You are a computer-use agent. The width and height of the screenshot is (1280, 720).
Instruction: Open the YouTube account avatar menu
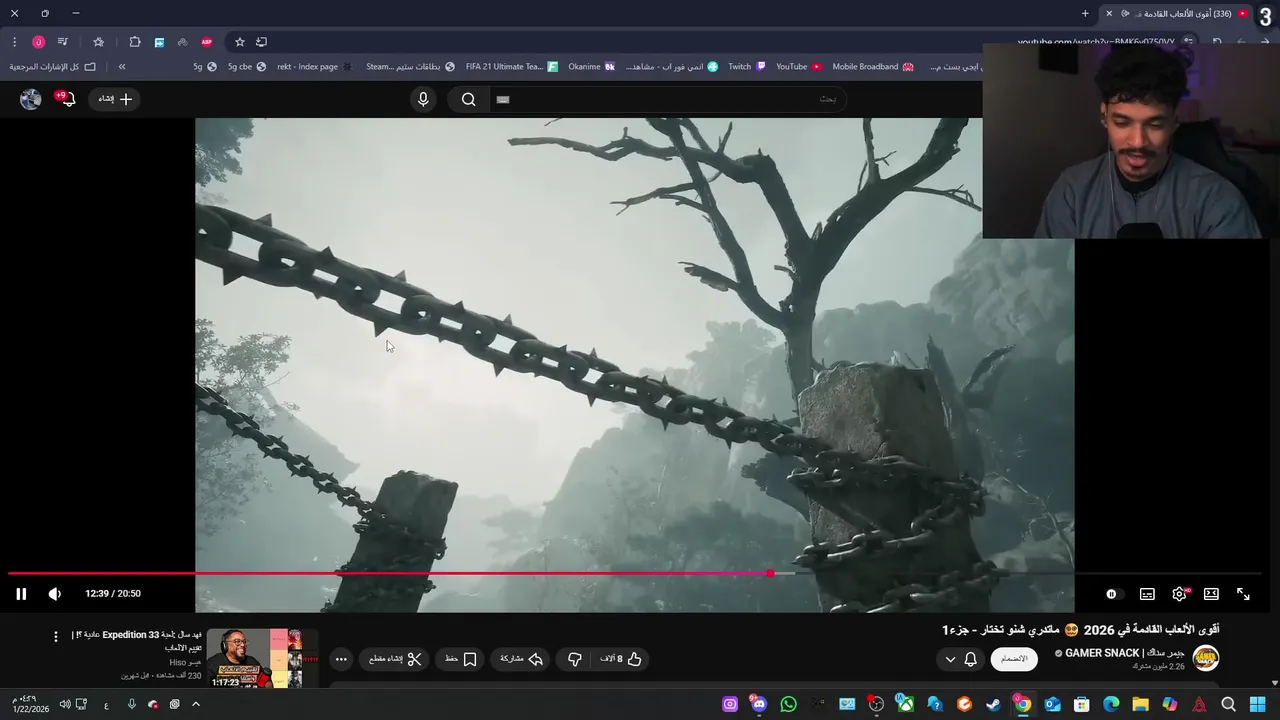click(31, 98)
